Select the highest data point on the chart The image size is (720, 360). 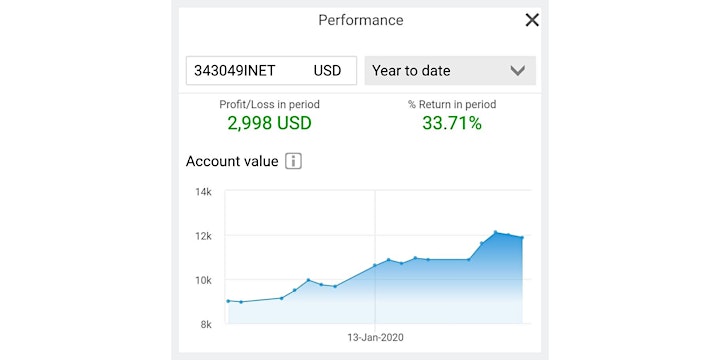click(x=495, y=232)
